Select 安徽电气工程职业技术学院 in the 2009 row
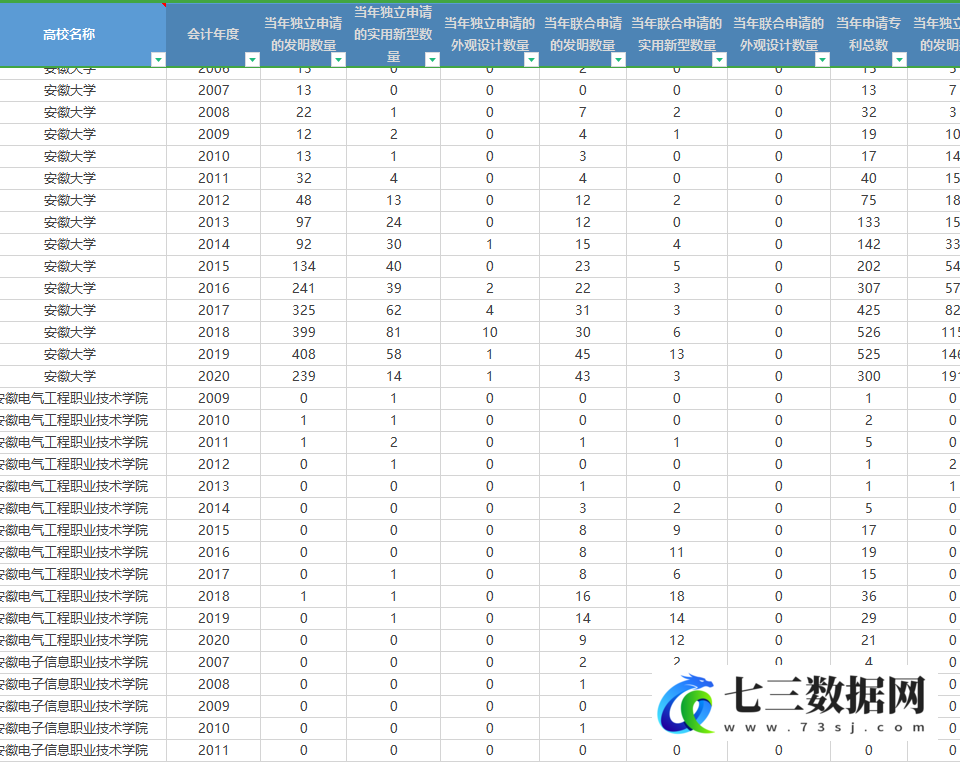Image resolution: width=960 pixels, height=762 pixels. tap(83, 398)
